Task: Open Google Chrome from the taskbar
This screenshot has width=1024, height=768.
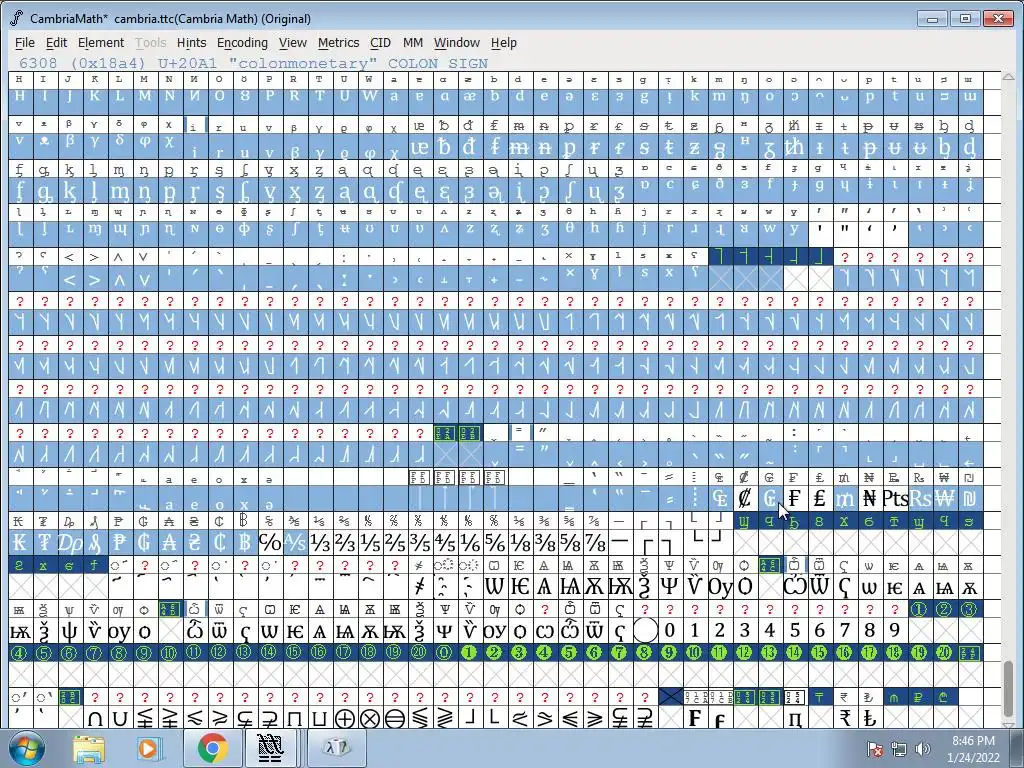Action: [x=212, y=748]
